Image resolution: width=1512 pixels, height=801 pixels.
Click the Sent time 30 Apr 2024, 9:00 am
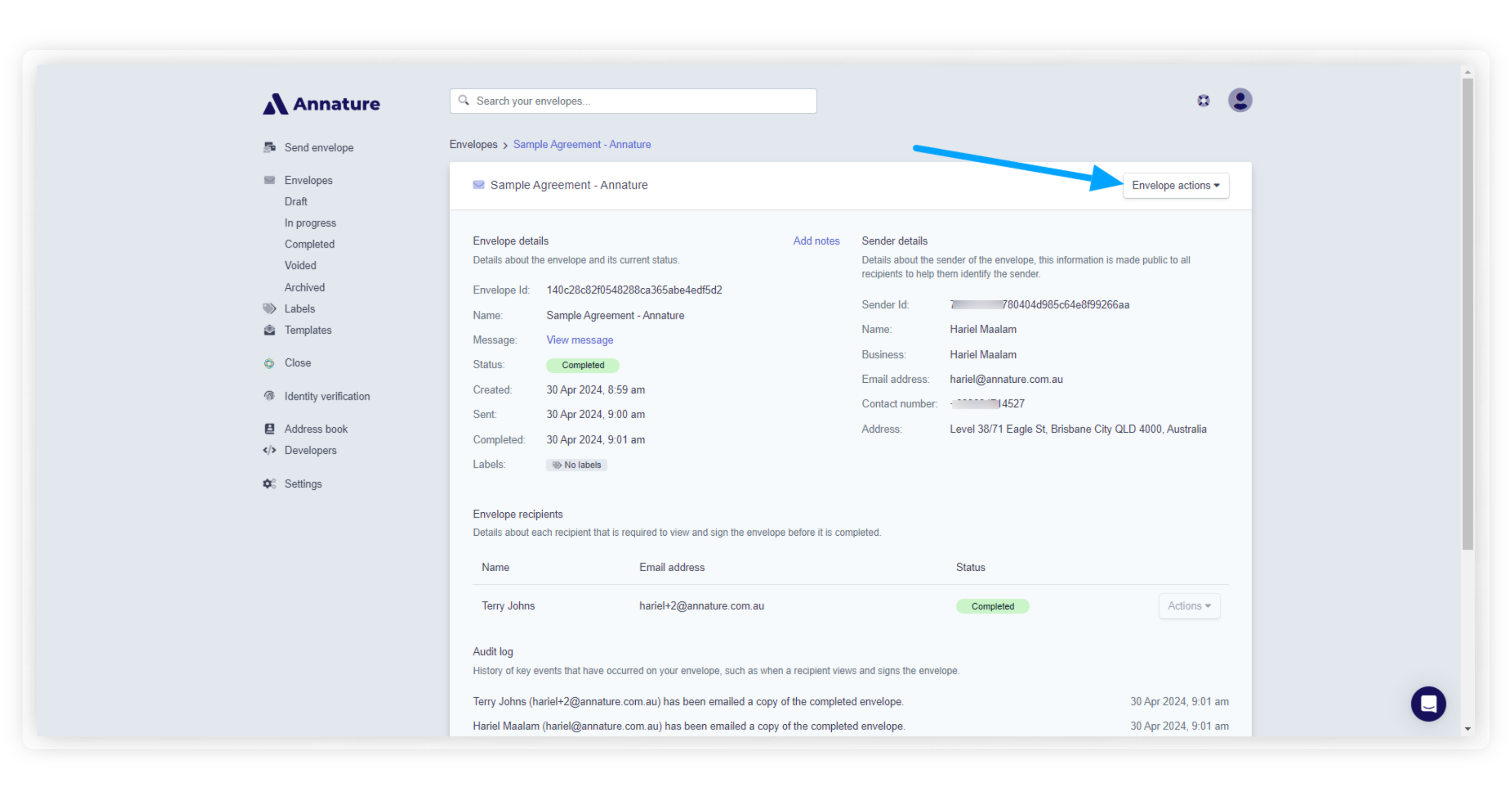point(595,414)
